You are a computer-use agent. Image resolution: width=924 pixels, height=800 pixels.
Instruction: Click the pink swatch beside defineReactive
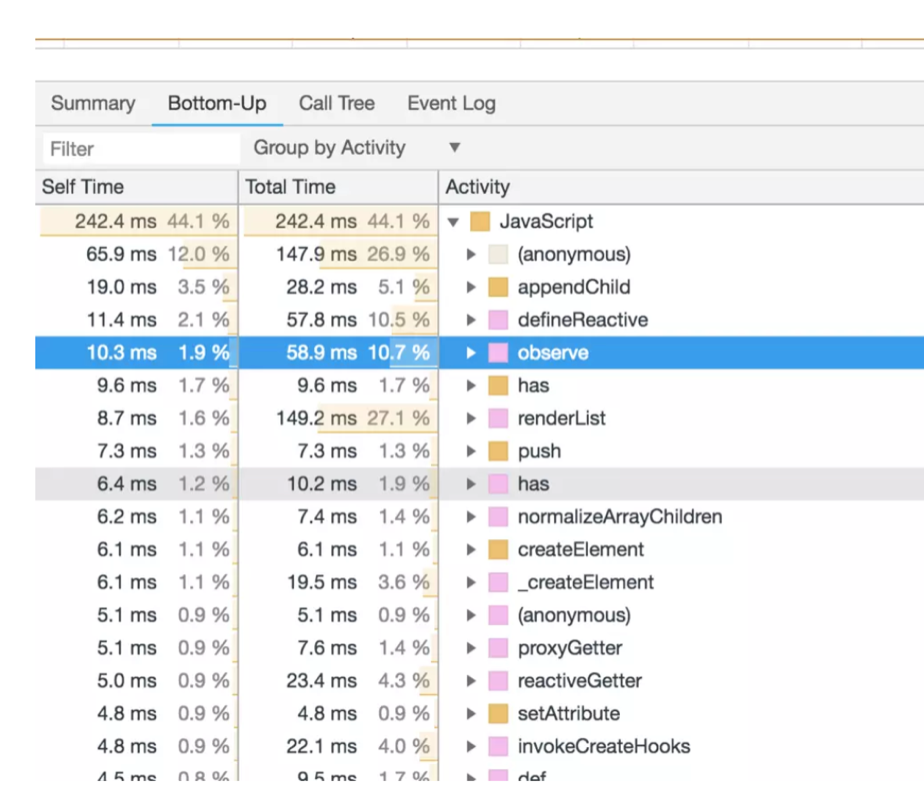[498, 320]
